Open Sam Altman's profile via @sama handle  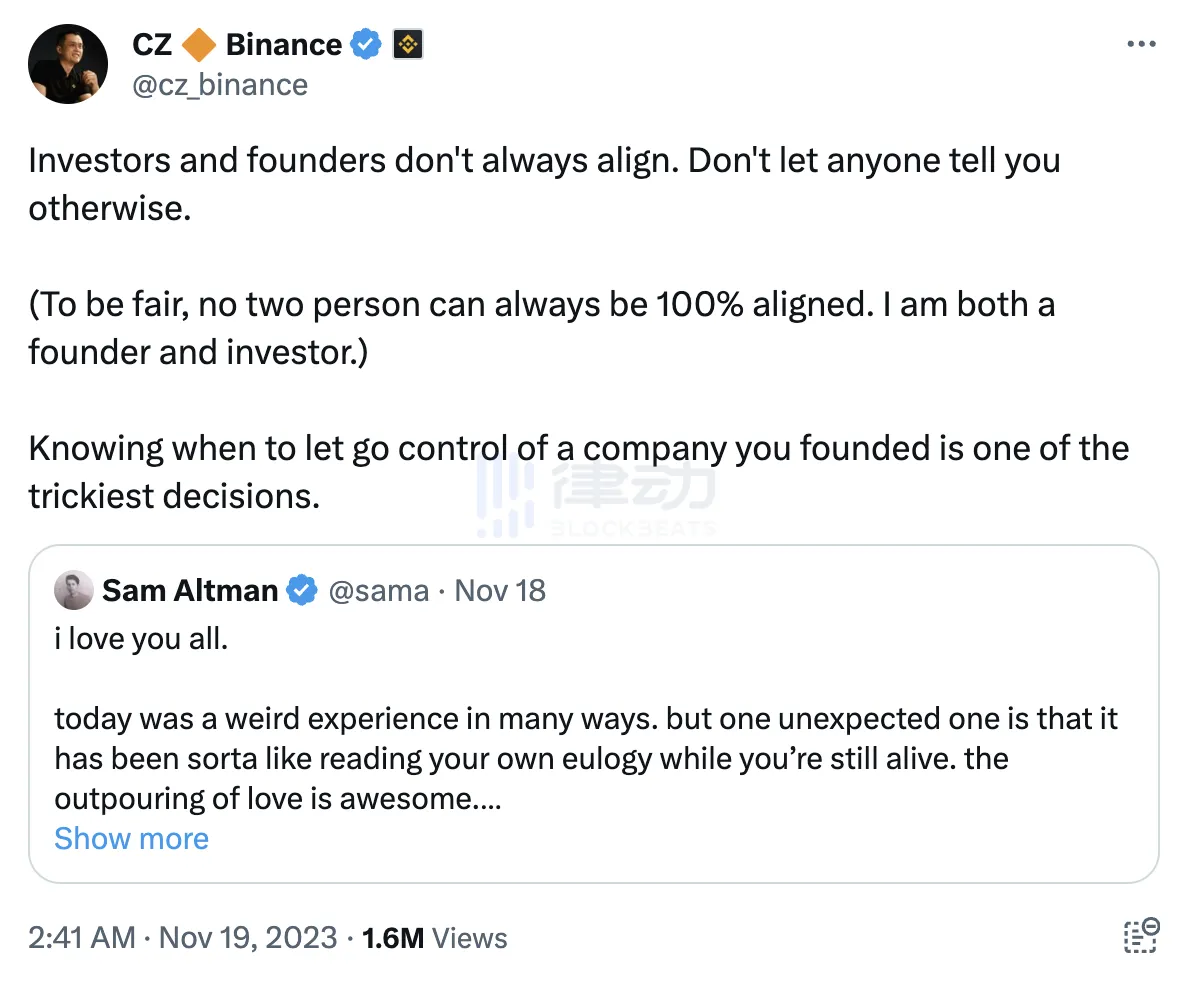click(381, 590)
